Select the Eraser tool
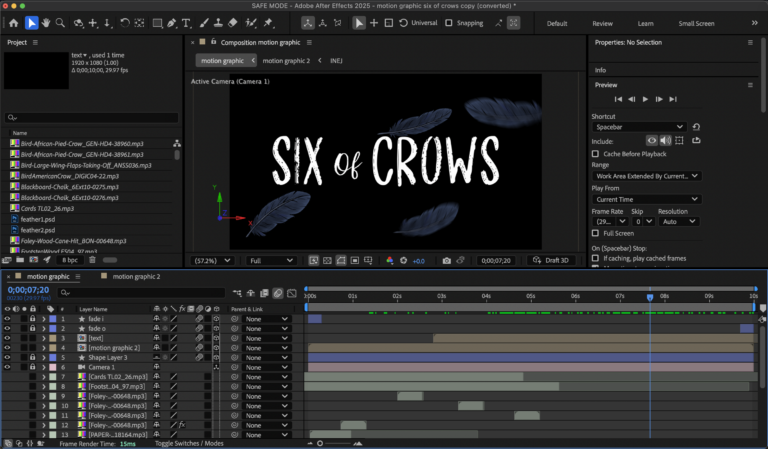Screen dimensions: 768x449 [233, 23]
